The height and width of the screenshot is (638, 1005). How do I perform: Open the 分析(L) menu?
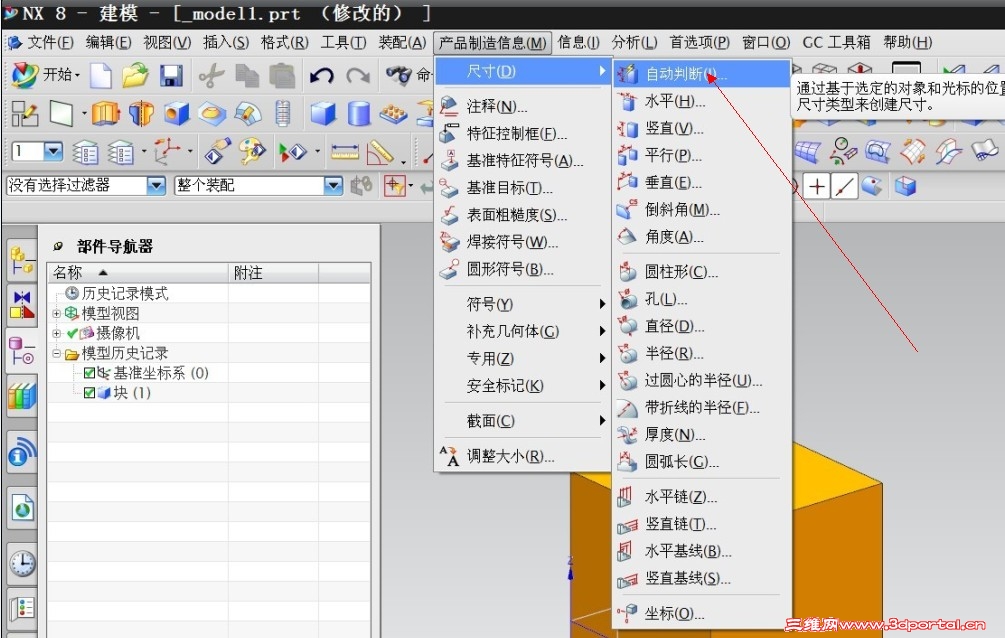pos(634,42)
